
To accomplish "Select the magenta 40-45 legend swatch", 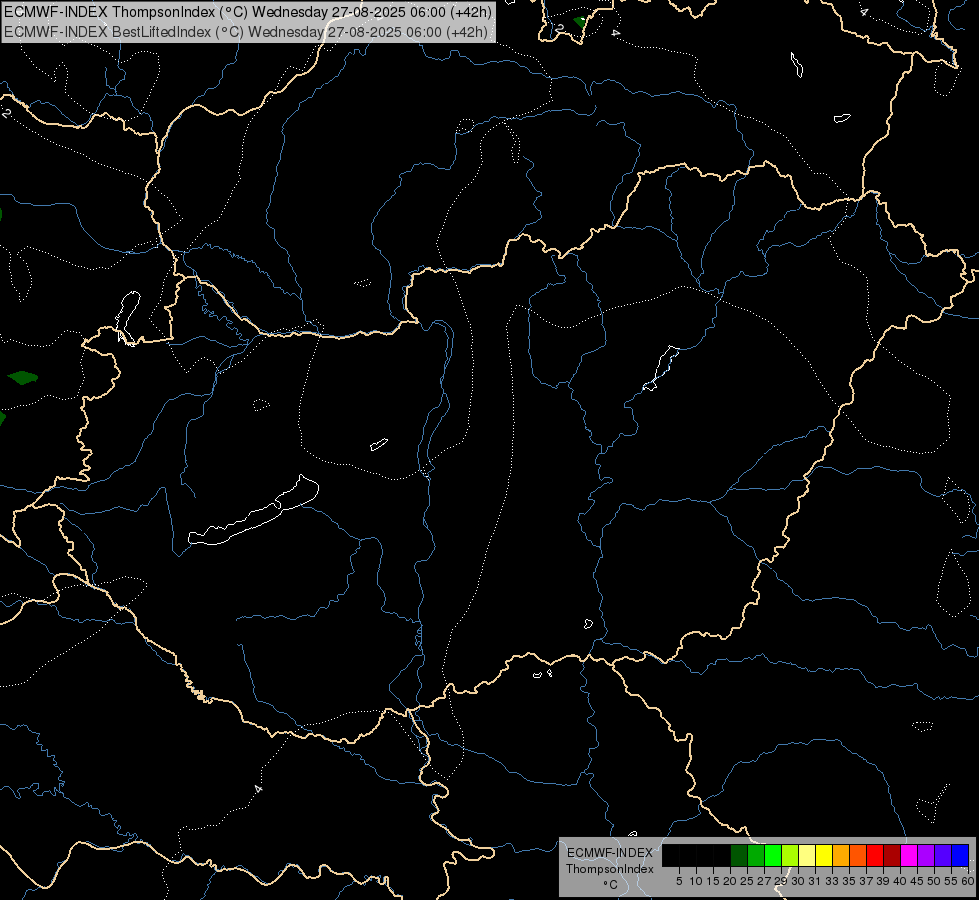I will click(908, 855).
